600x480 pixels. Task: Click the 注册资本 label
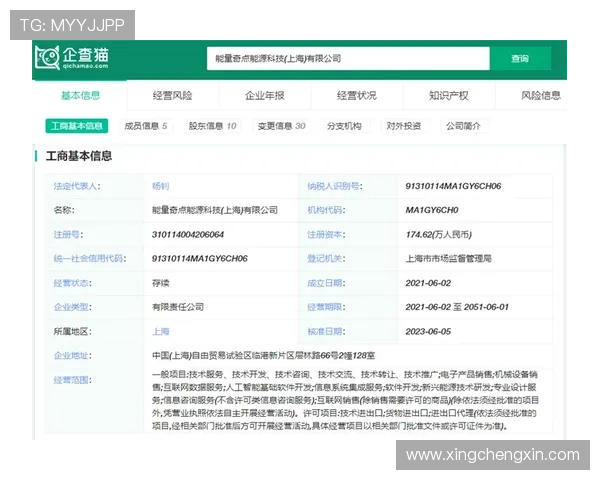(326, 234)
